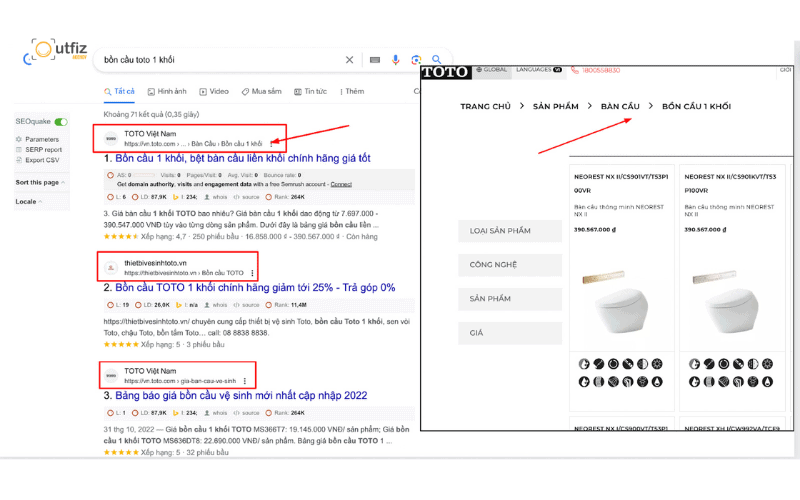Open the Thêm (more) search options menu

click(352, 91)
